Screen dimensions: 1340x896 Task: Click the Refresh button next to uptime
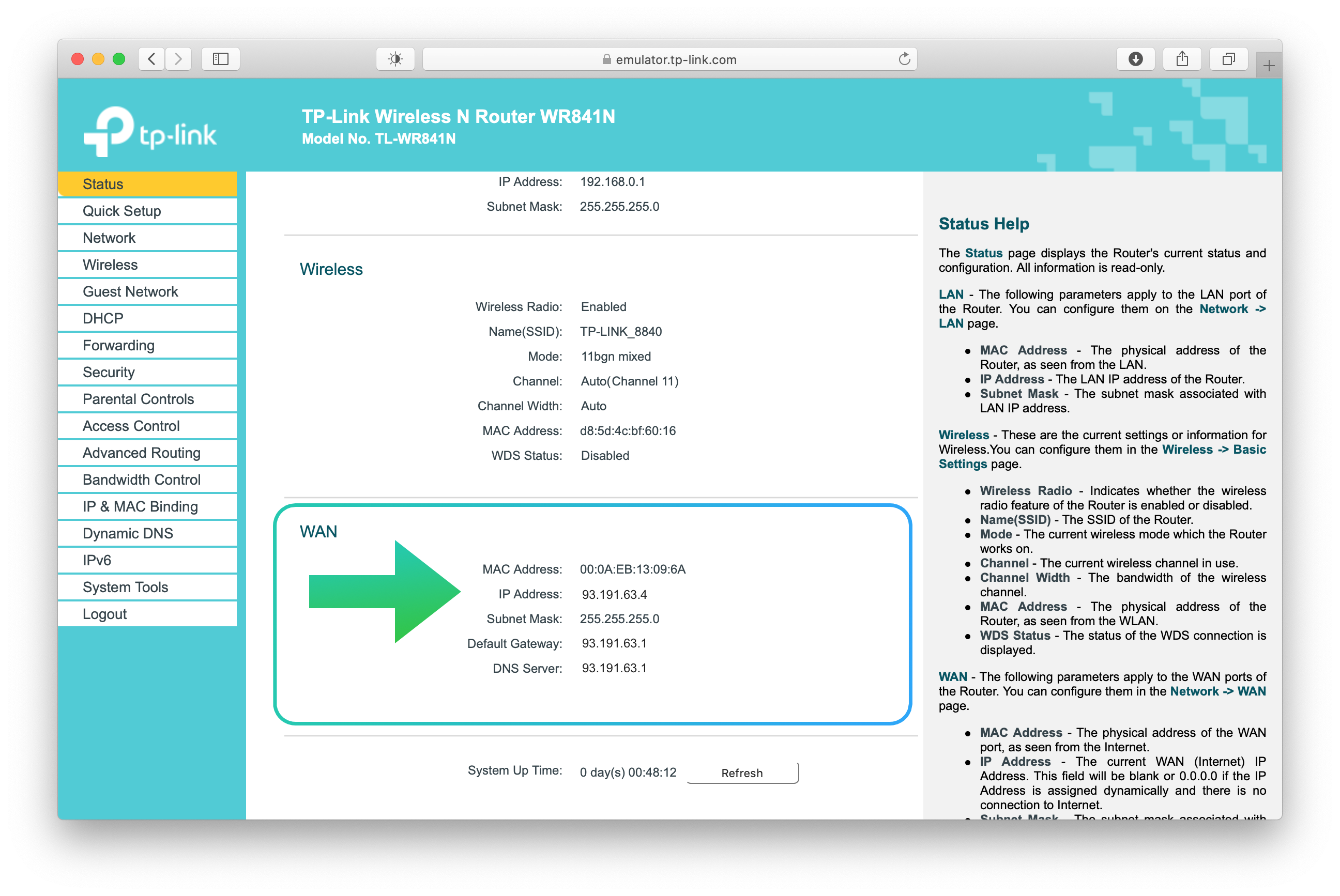tap(742, 773)
